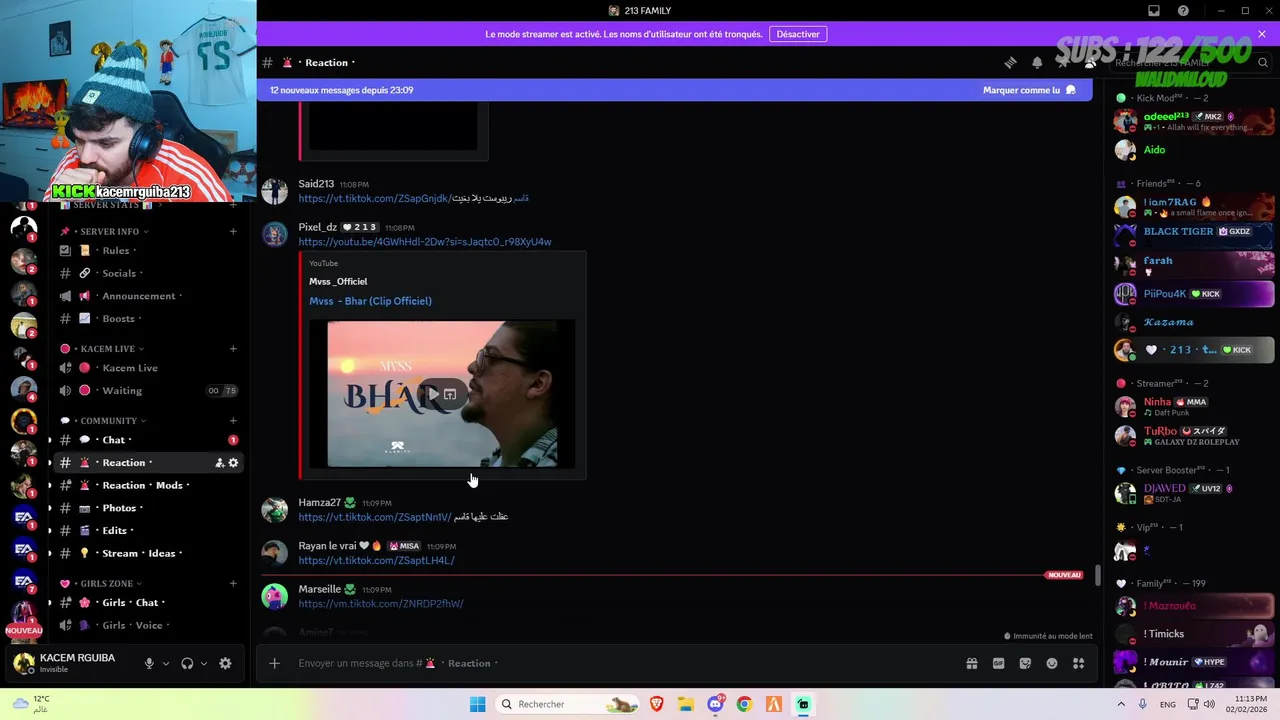The height and width of the screenshot is (720, 1280).
Task: Open Google Chrome from the taskbar
Action: [744, 704]
